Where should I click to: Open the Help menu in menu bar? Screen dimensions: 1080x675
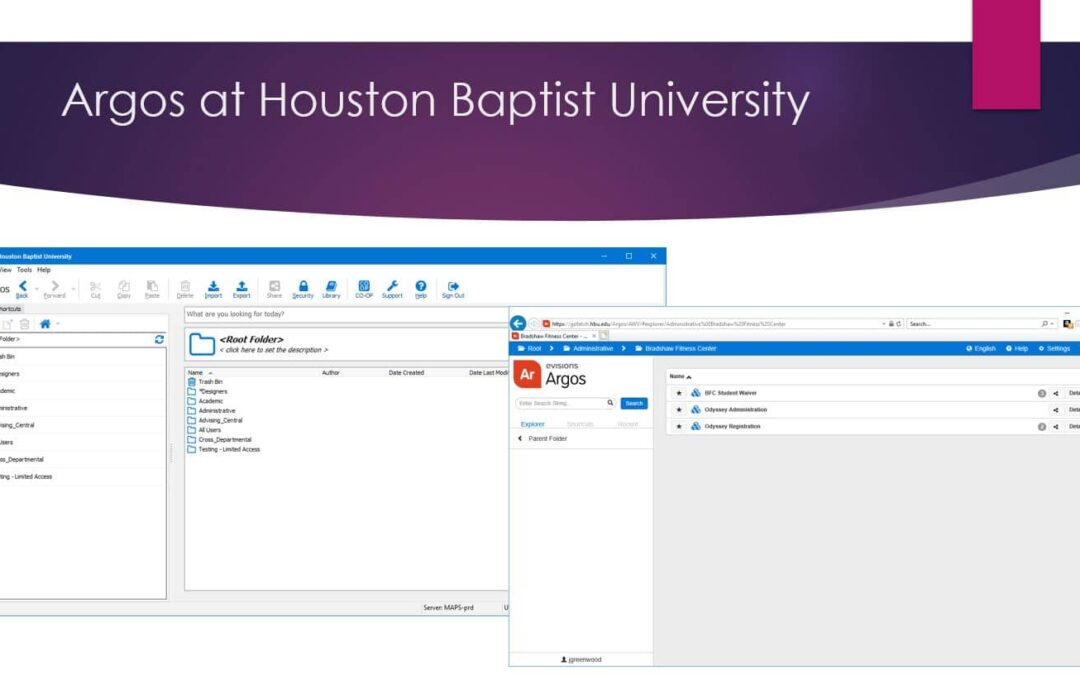(x=44, y=270)
